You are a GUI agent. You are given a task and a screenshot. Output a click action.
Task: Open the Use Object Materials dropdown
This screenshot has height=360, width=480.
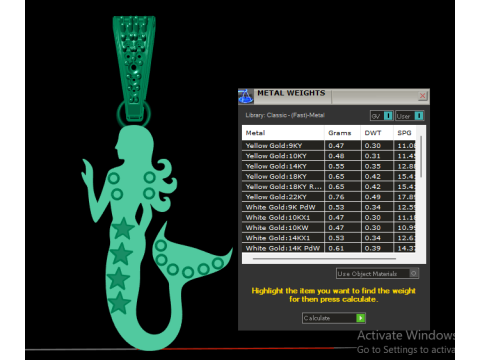[x=377, y=274]
